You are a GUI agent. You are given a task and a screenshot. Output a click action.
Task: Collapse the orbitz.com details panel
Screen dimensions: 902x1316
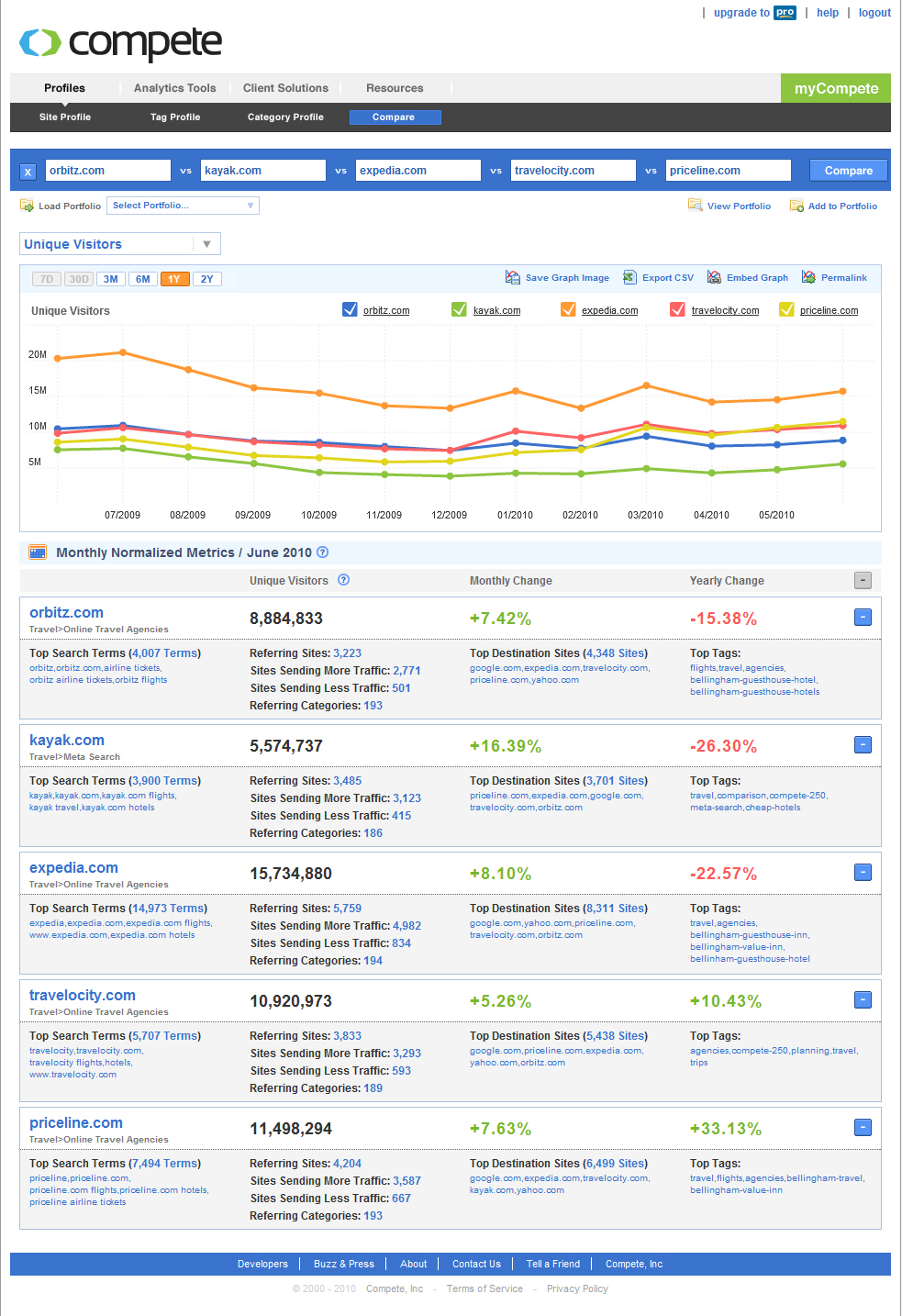[x=863, y=618]
